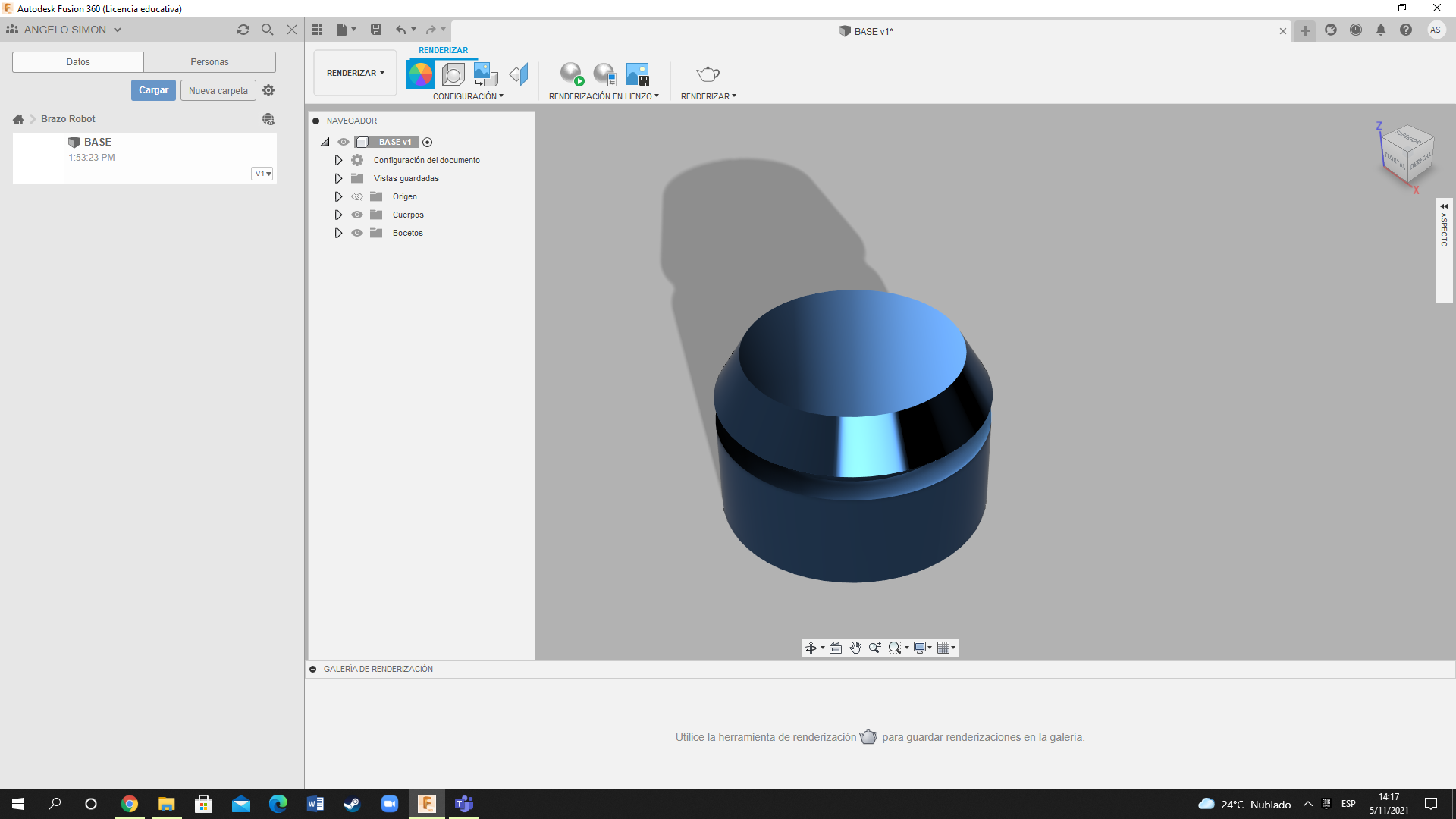
Task: Open the RENDERIZAR workspace dropdown
Action: tap(355, 73)
